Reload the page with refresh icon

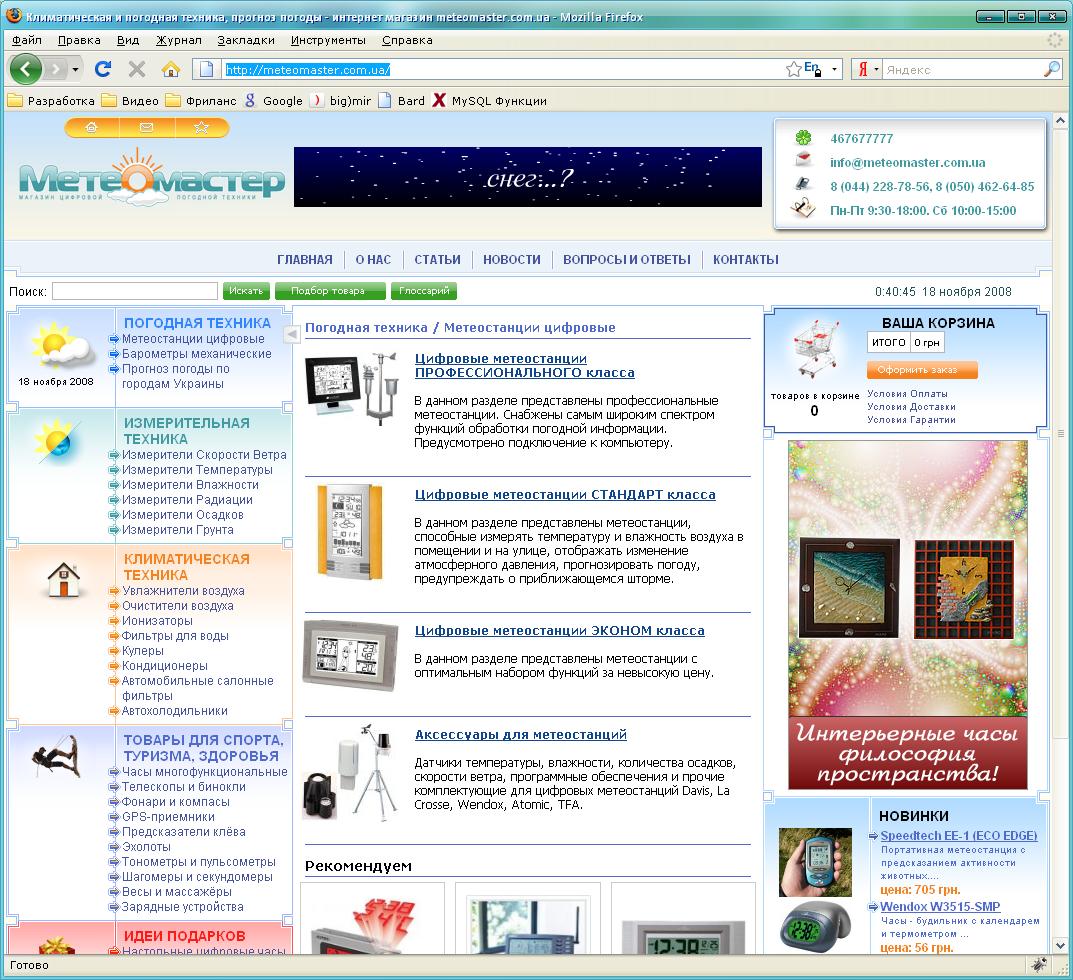(x=103, y=69)
